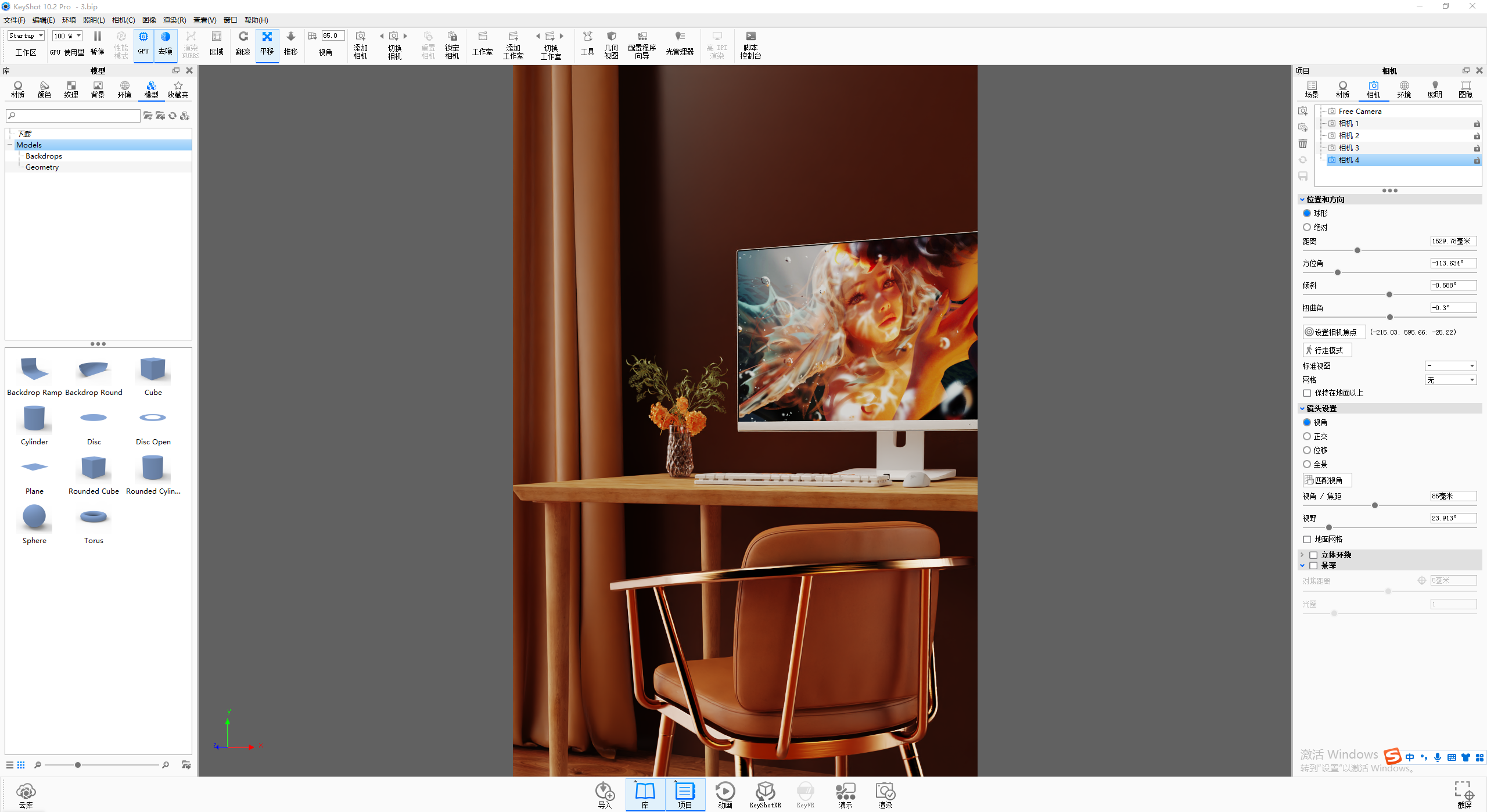1487x812 pixels.
Task: Click the 暂停 (pause) render icon
Action: (x=97, y=44)
